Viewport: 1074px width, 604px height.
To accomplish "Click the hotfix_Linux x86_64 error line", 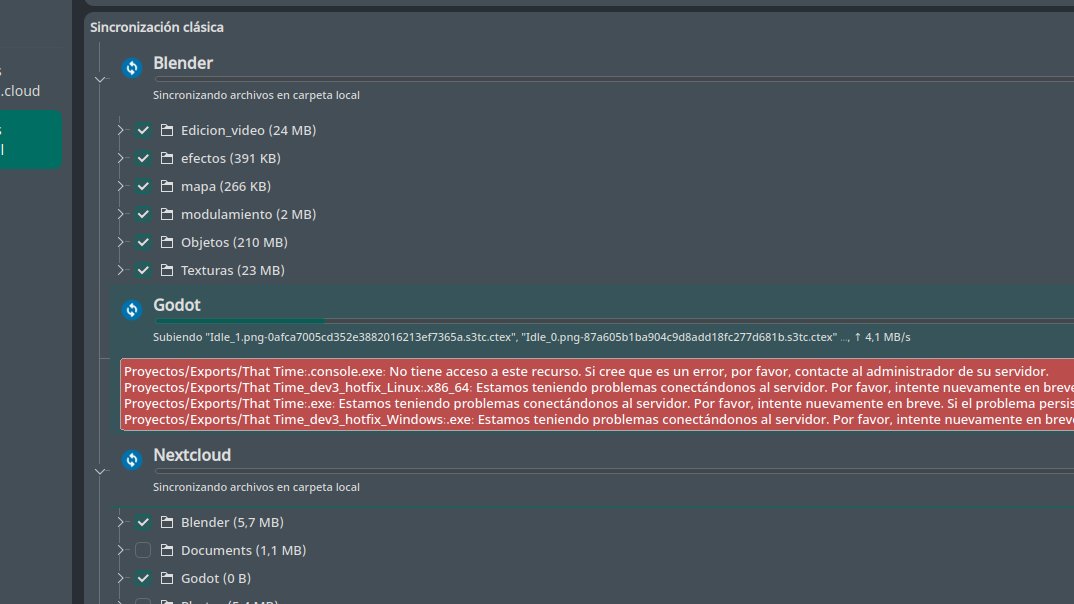I will coord(599,388).
